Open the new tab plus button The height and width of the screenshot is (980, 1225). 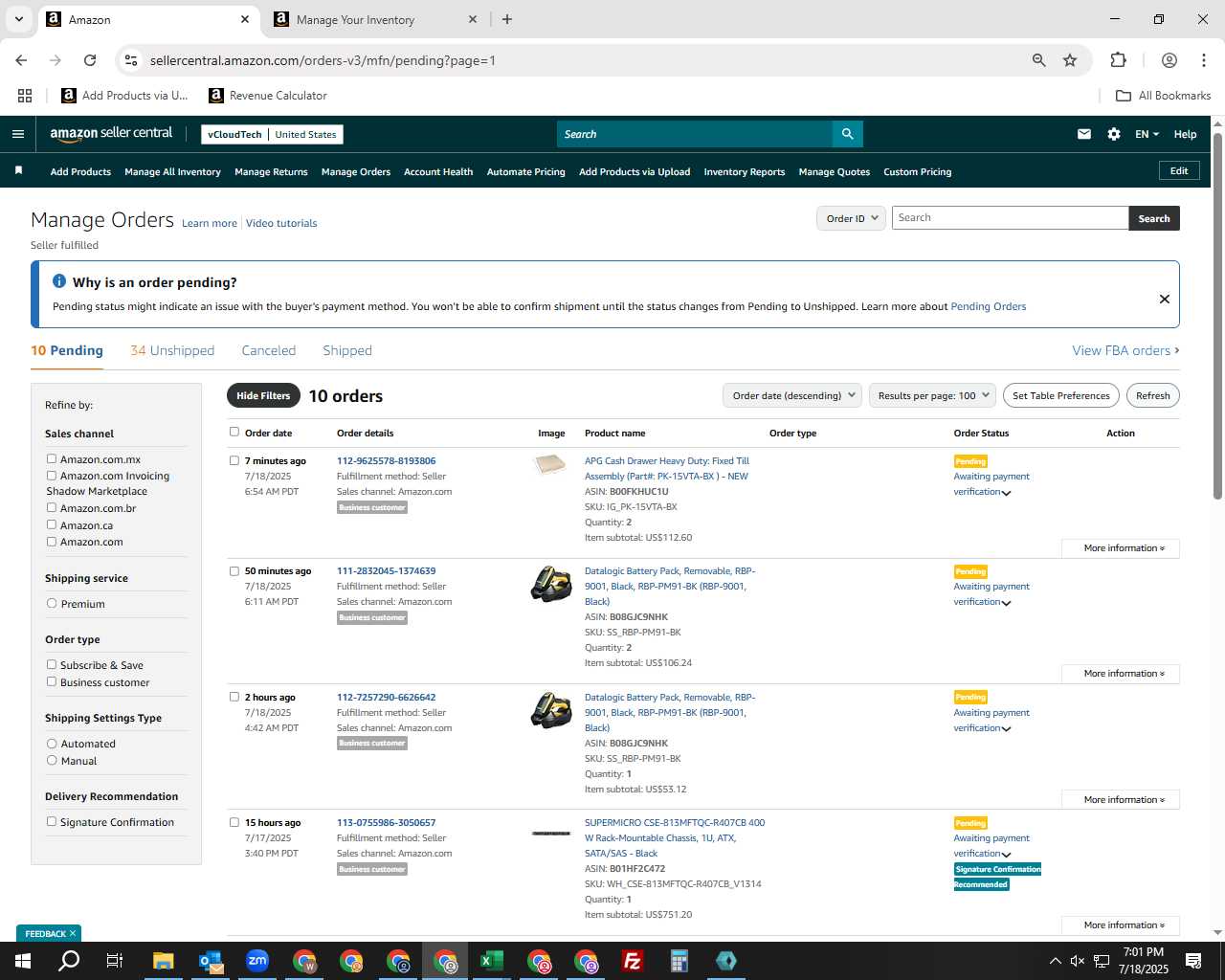click(x=507, y=19)
